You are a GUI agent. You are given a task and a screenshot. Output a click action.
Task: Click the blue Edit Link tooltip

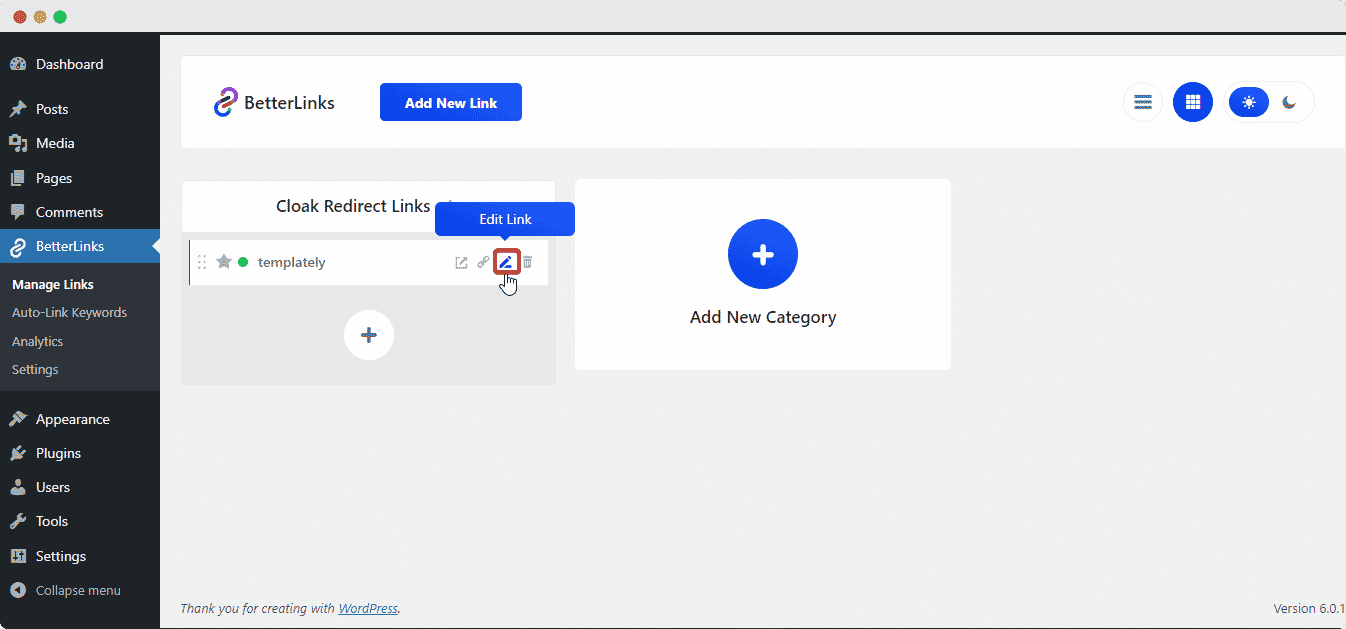click(x=505, y=219)
